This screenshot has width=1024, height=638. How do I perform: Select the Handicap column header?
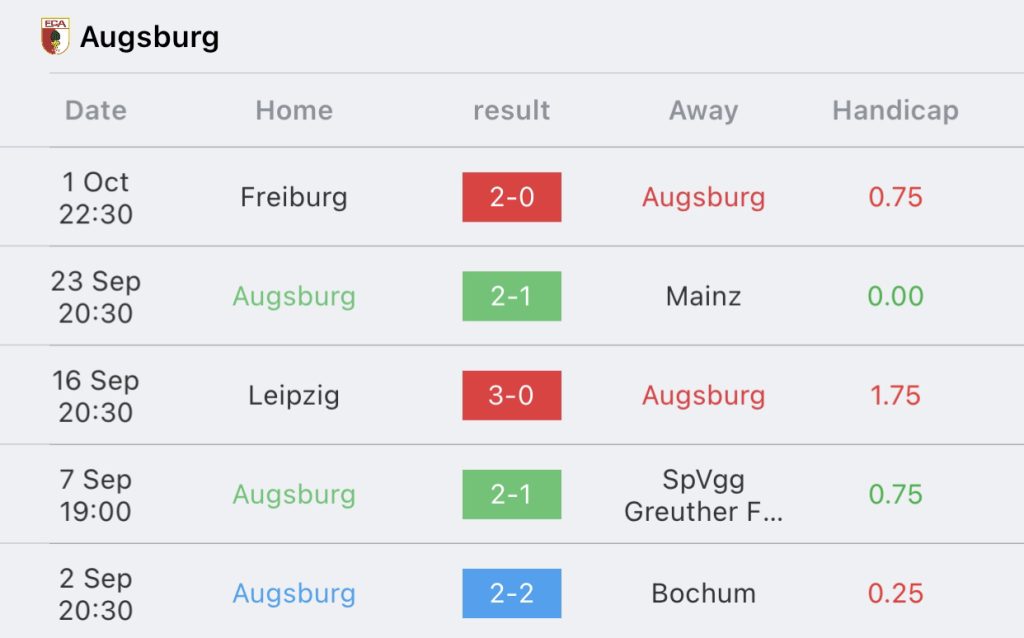[895, 110]
